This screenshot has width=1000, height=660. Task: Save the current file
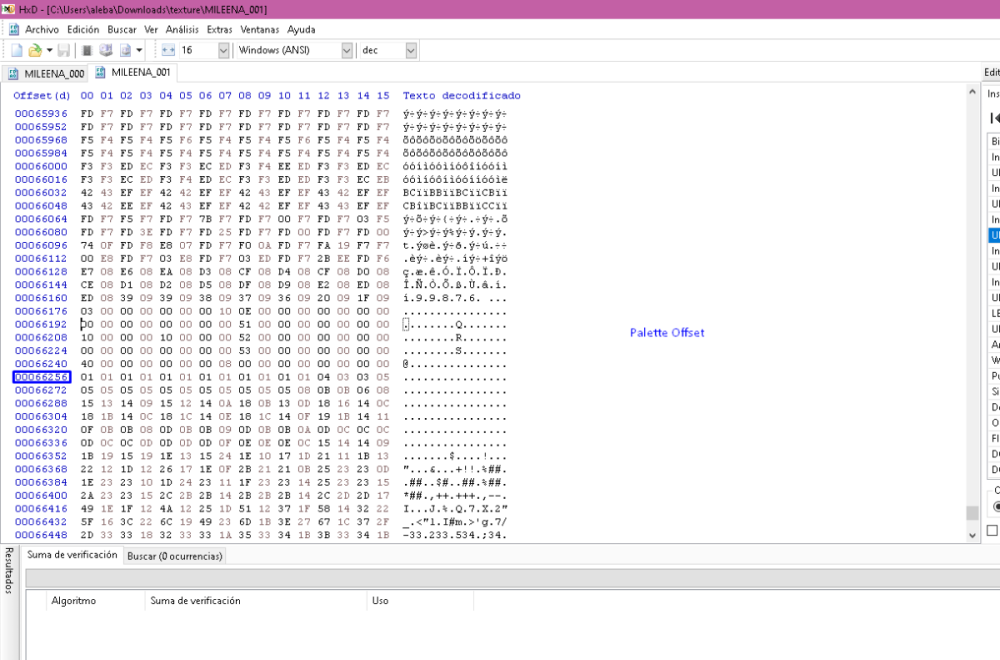64,50
